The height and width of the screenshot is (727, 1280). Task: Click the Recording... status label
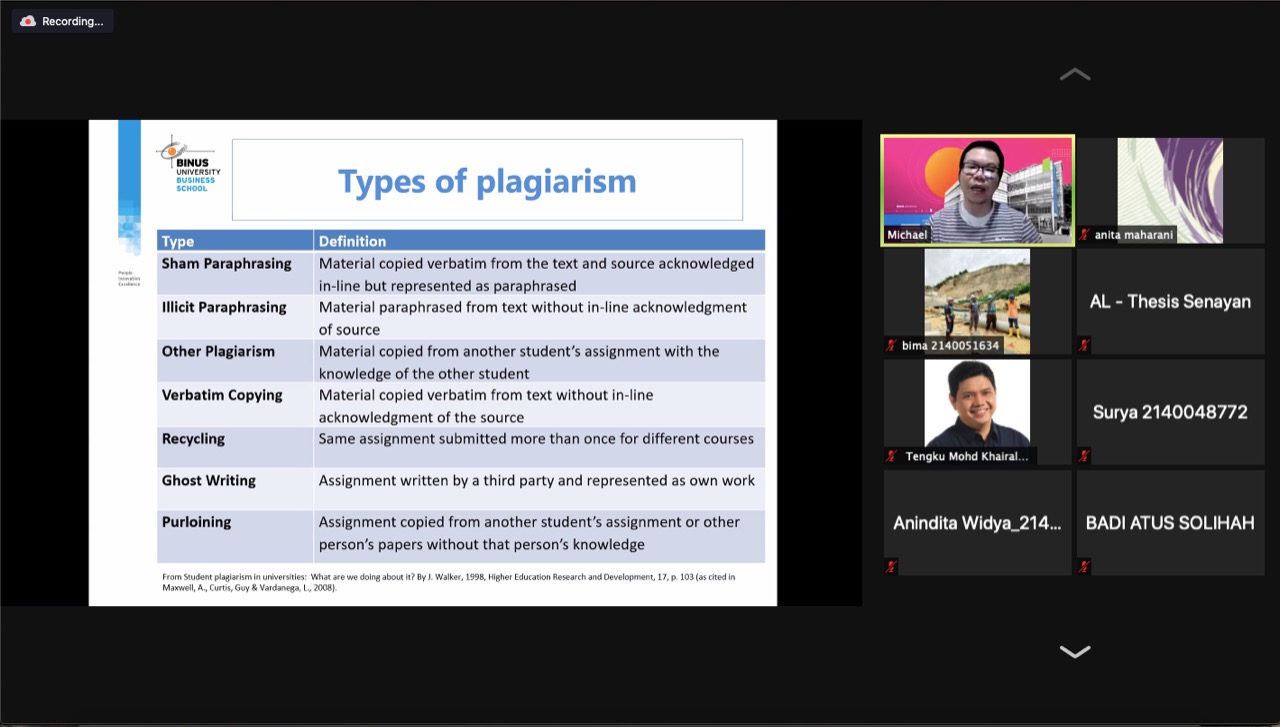click(x=72, y=21)
